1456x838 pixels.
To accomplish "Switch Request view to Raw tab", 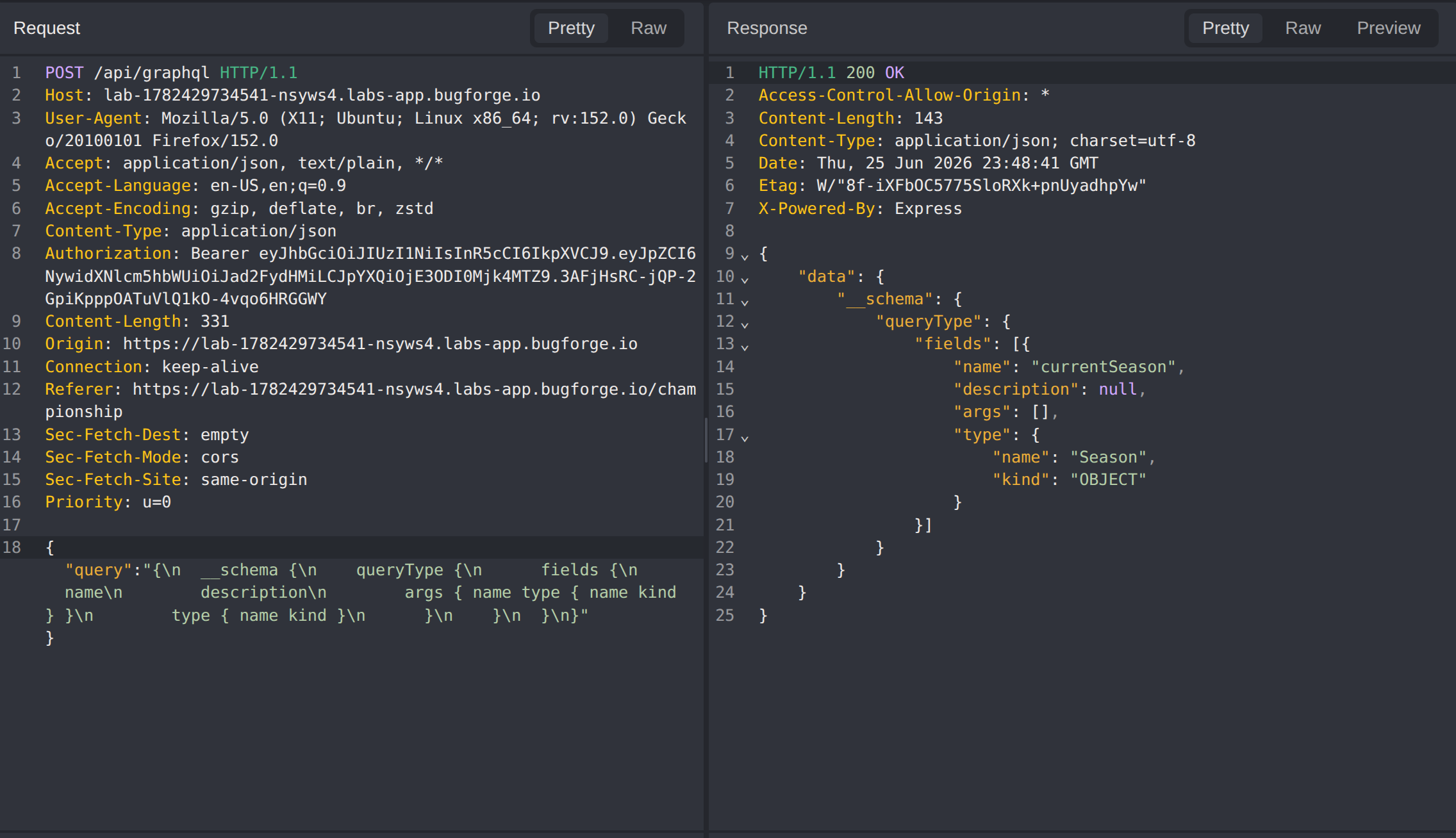I will click(649, 28).
